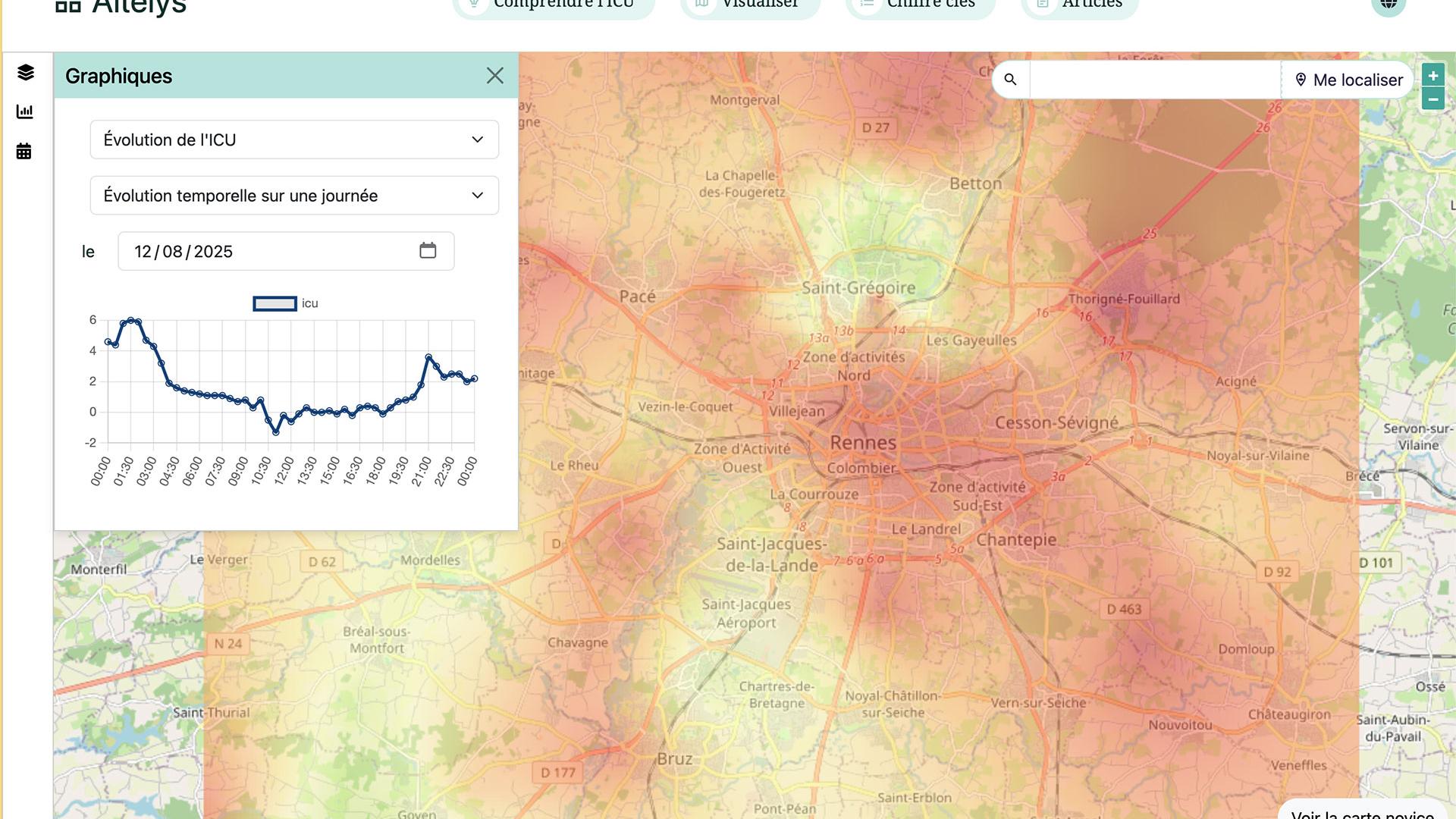
Task: Click the lightbulb icon on Comprendre l'ICU
Action: click(x=474, y=4)
